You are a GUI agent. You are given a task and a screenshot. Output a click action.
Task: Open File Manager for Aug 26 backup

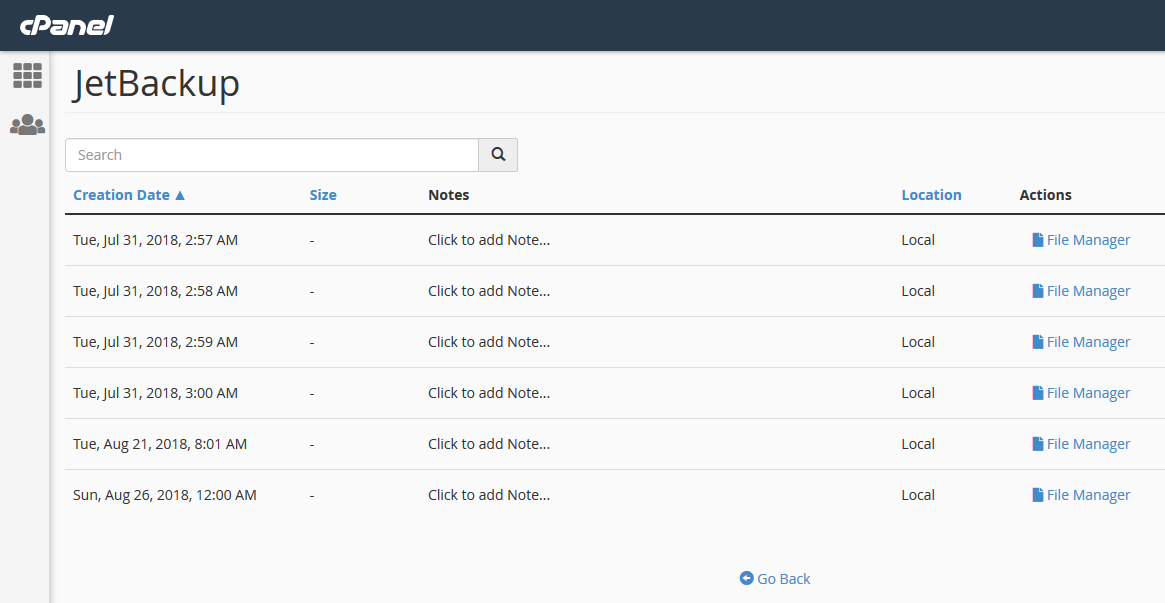[1081, 495]
